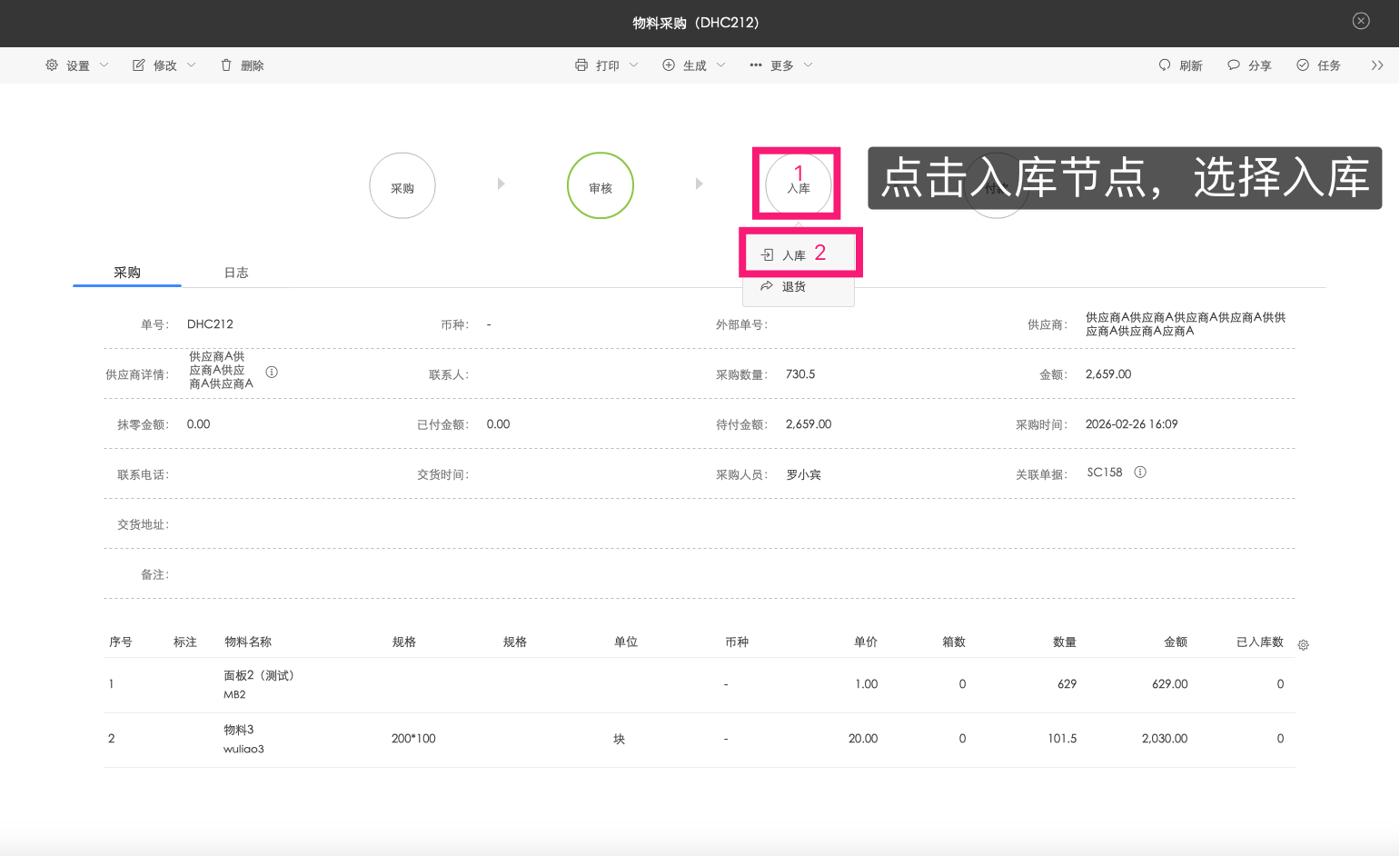The width and height of the screenshot is (1400, 856).
Task: Click the settings gear icon in toolbar
Action: (x=52, y=65)
